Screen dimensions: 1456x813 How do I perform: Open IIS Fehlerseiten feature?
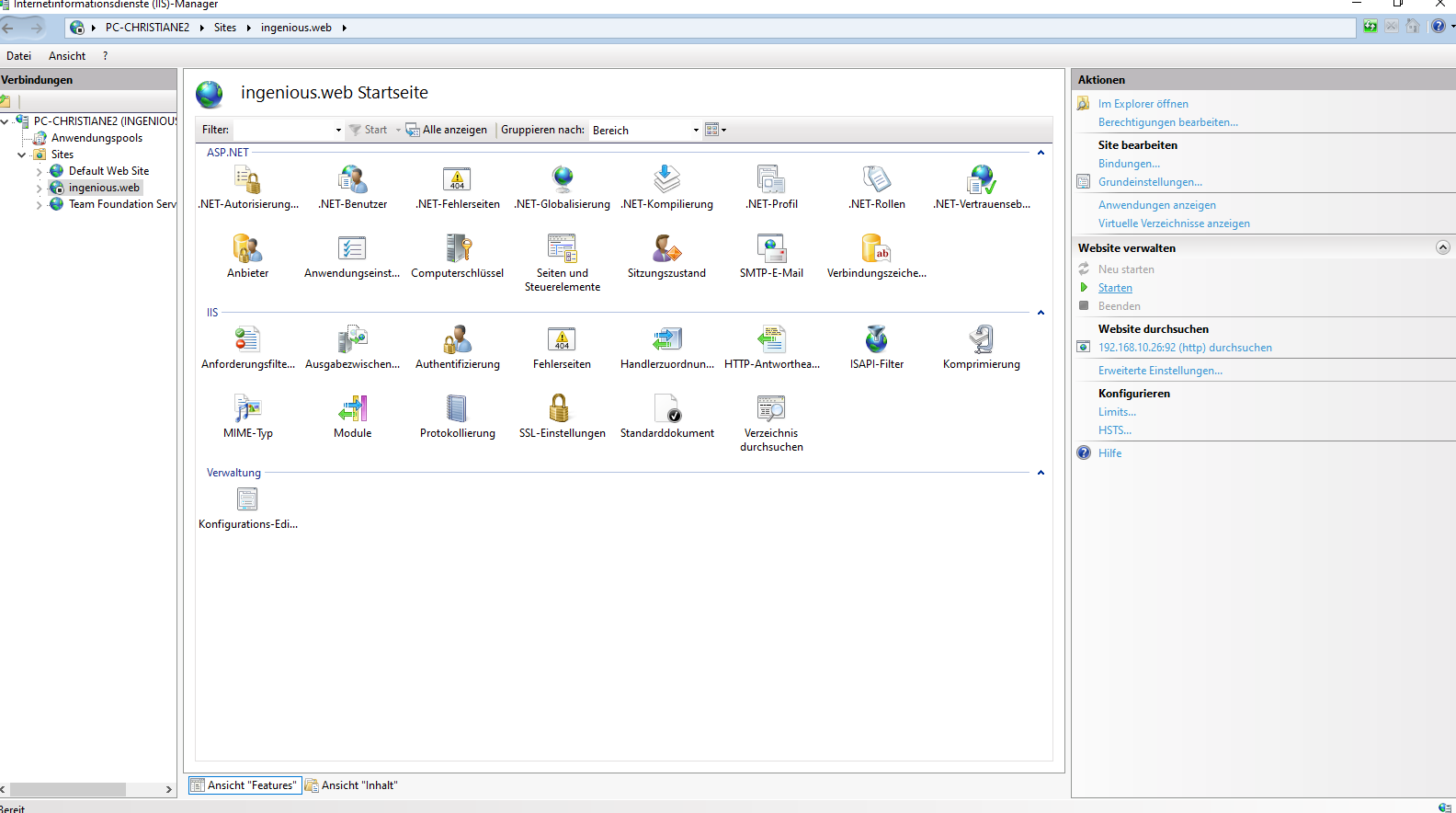click(562, 348)
